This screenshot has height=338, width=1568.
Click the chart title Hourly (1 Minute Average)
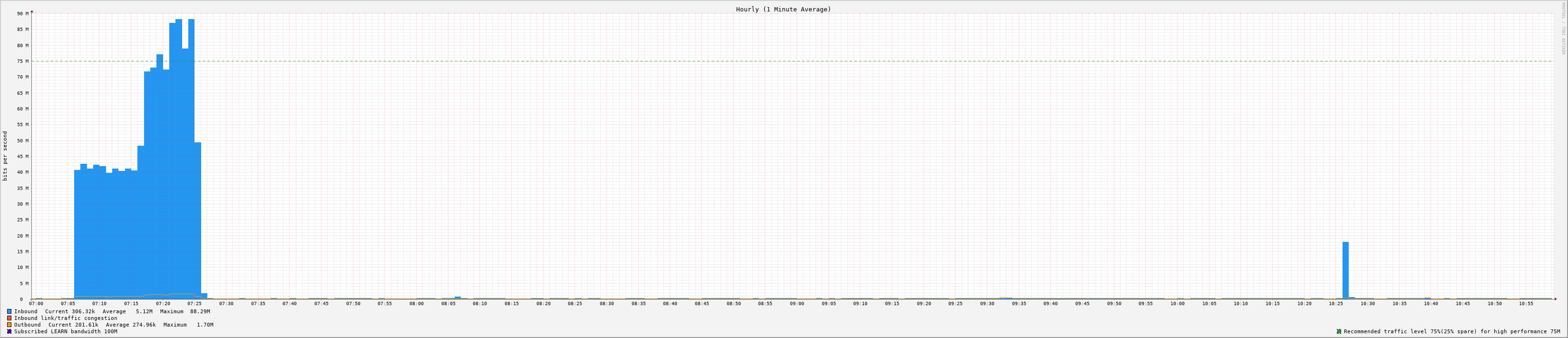(x=783, y=9)
